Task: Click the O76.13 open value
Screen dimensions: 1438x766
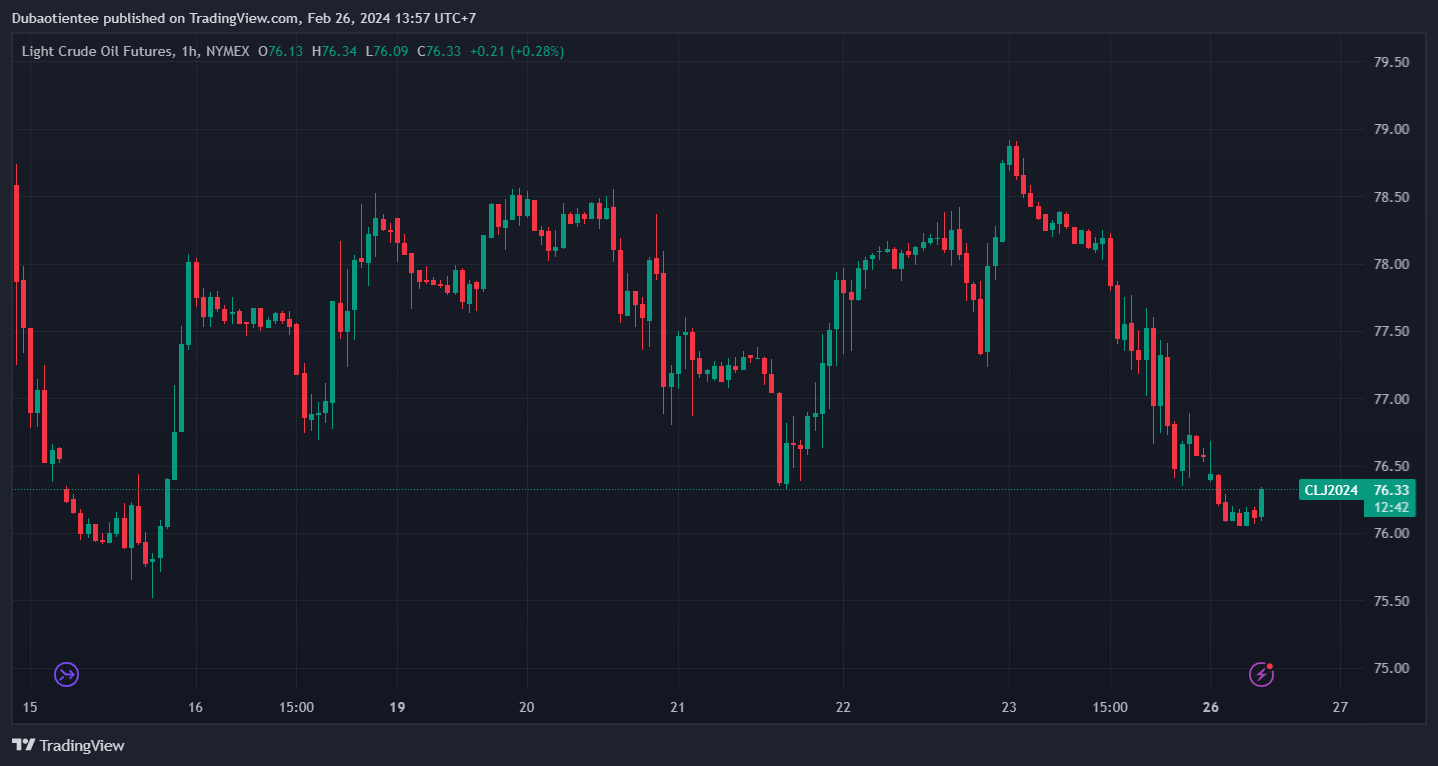Action: [x=281, y=51]
